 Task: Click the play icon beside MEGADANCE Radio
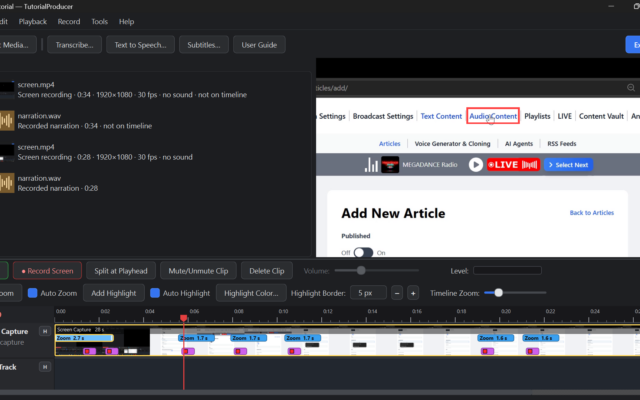(x=476, y=164)
